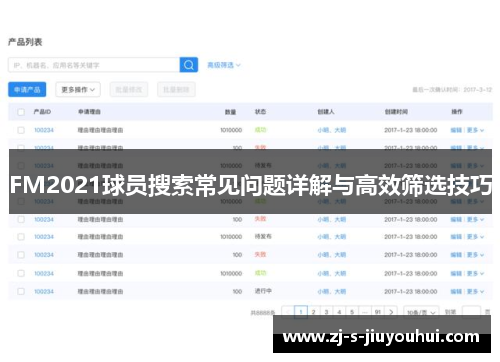Click the 数量 column header

click(x=231, y=112)
